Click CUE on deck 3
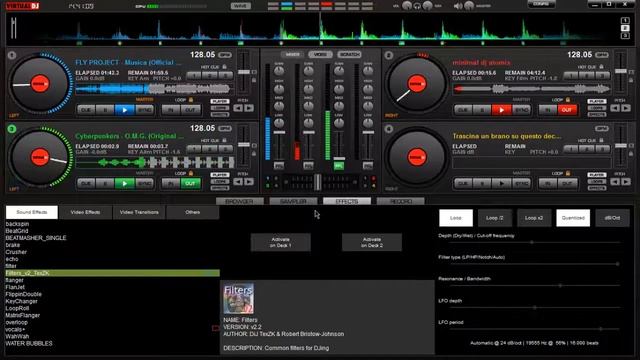 point(86,184)
